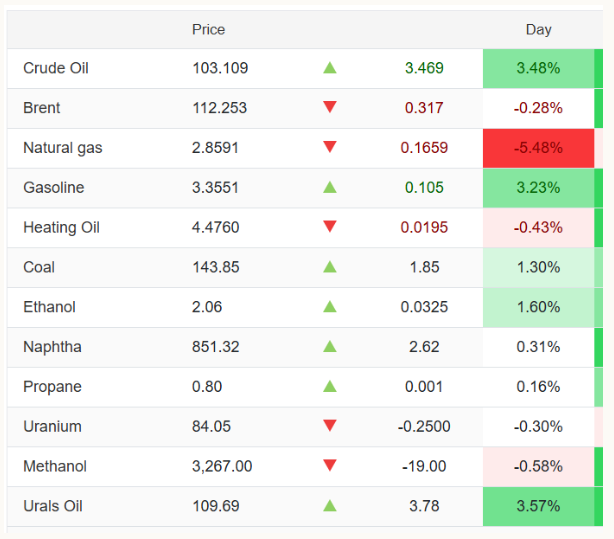Click the red down arrow for Natural gas
Viewport: 614px width, 539px height.
[330, 147]
